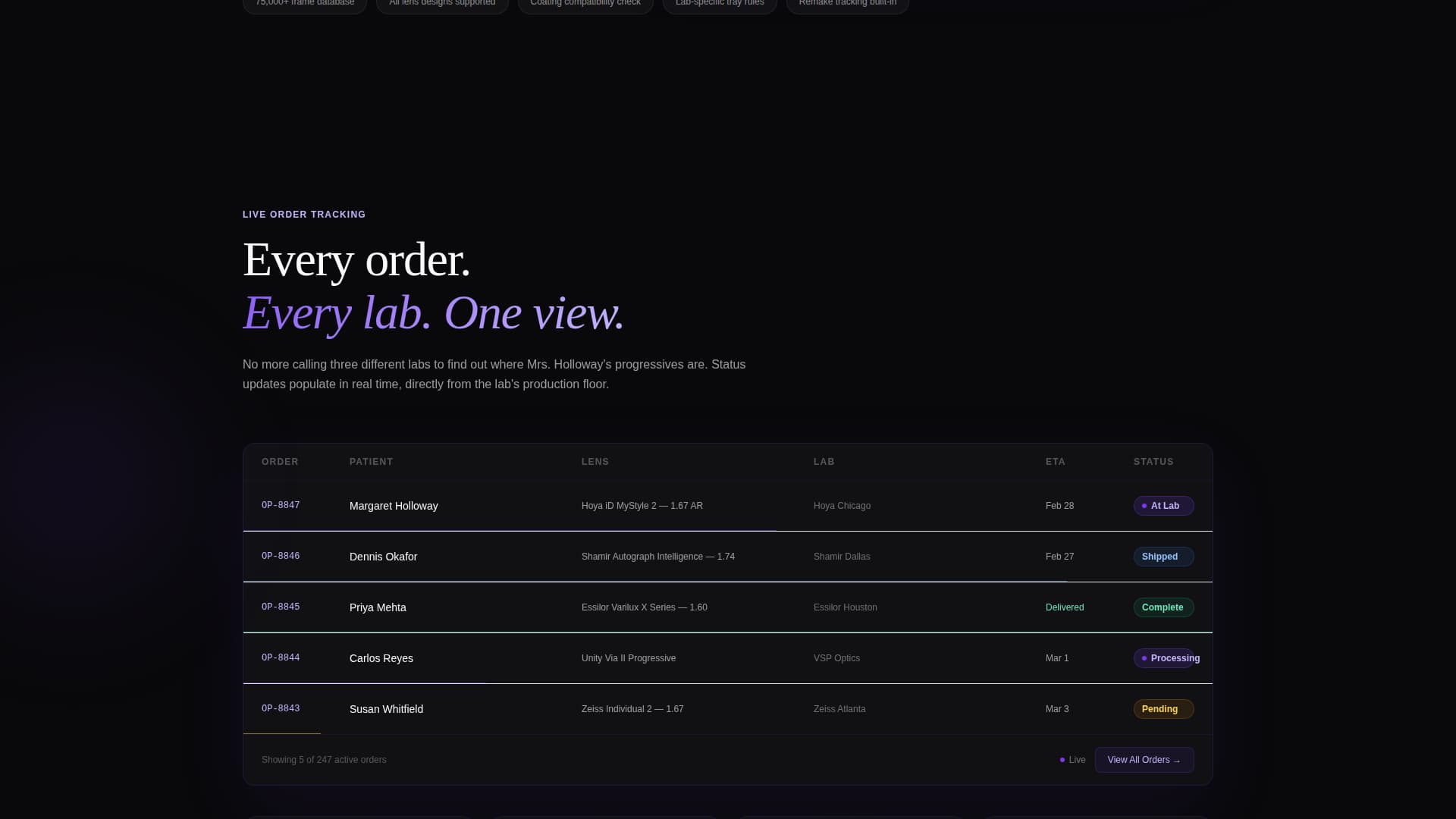Screen dimensions: 1456x819
Task: Click ETA Feb 27
Action: click(1059, 557)
